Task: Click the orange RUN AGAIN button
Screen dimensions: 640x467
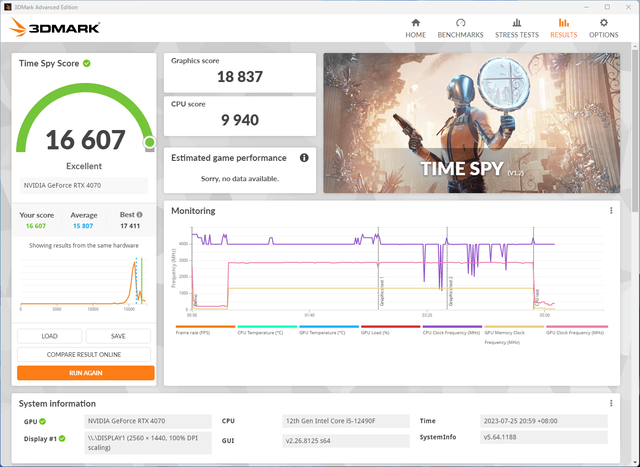Action: 86,373
